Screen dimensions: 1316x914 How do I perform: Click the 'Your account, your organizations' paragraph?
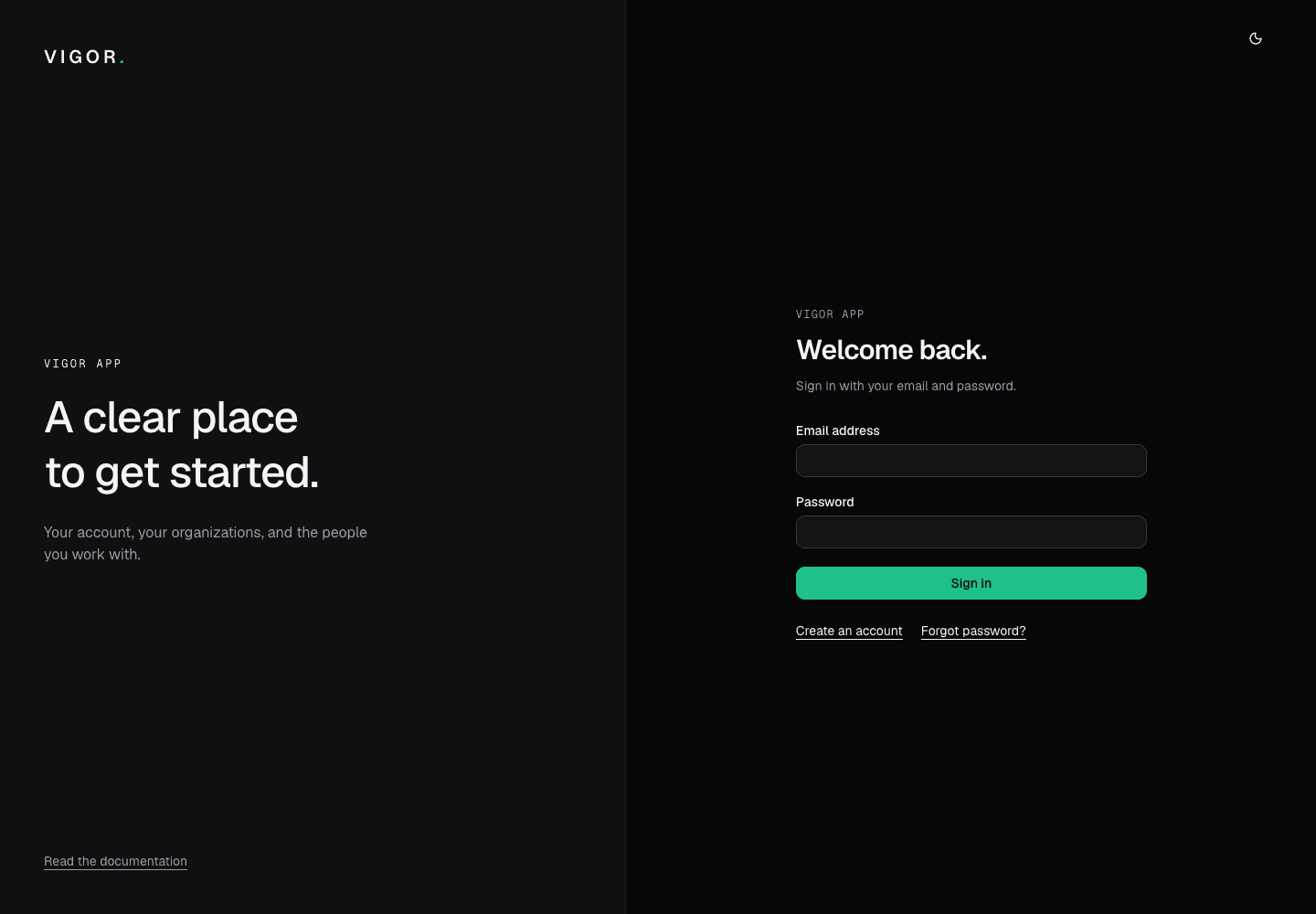[x=206, y=543]
